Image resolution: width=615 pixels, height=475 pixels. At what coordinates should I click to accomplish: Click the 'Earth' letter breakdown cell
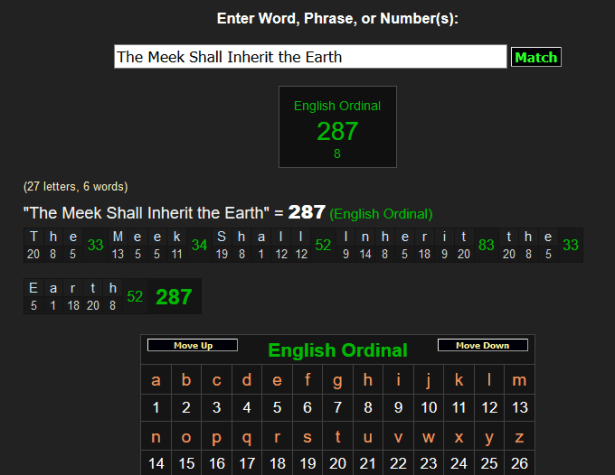[72, 296]
